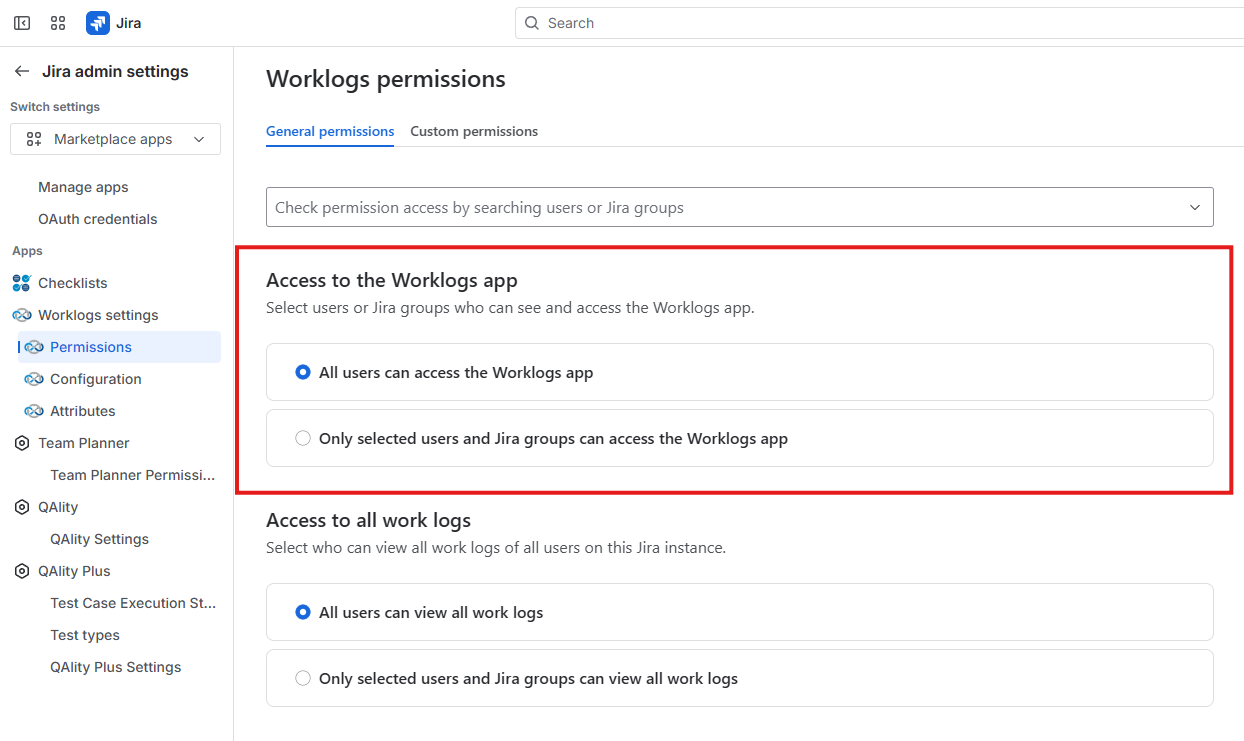The height and width of the screenshot is (741, 1244).
Task: Open Test Case Execution Statuses sidebar item
Action: tap(133, 603)
